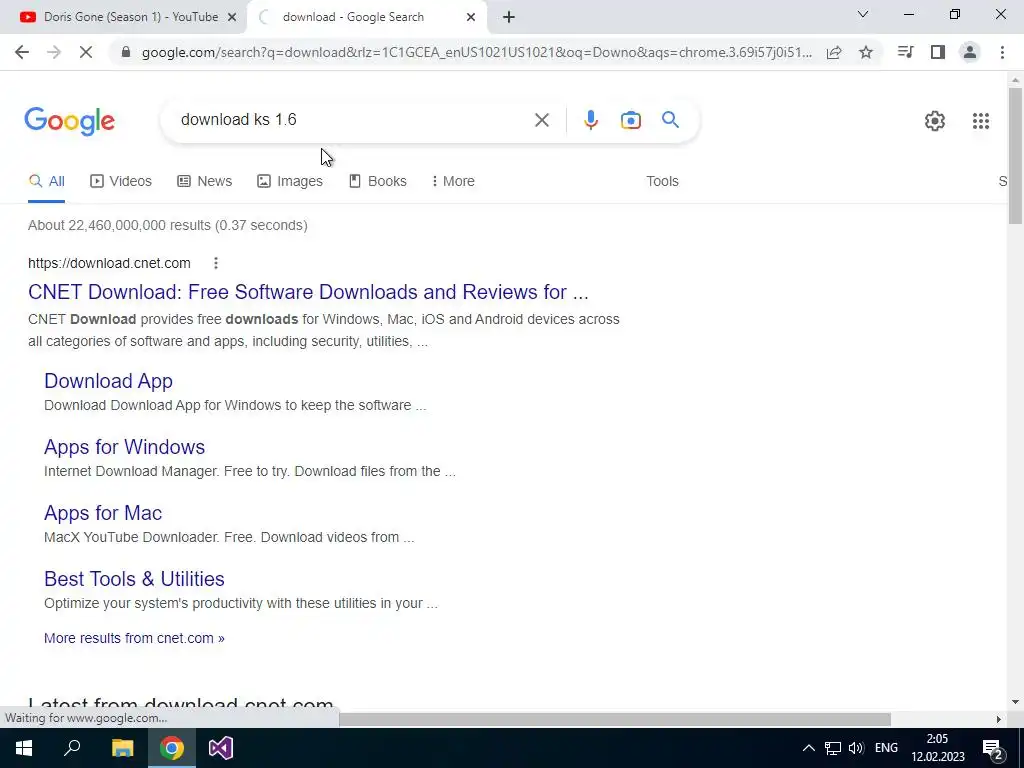Open Chrome profile avatar
1024x768 pixels.
click(970, 52)
